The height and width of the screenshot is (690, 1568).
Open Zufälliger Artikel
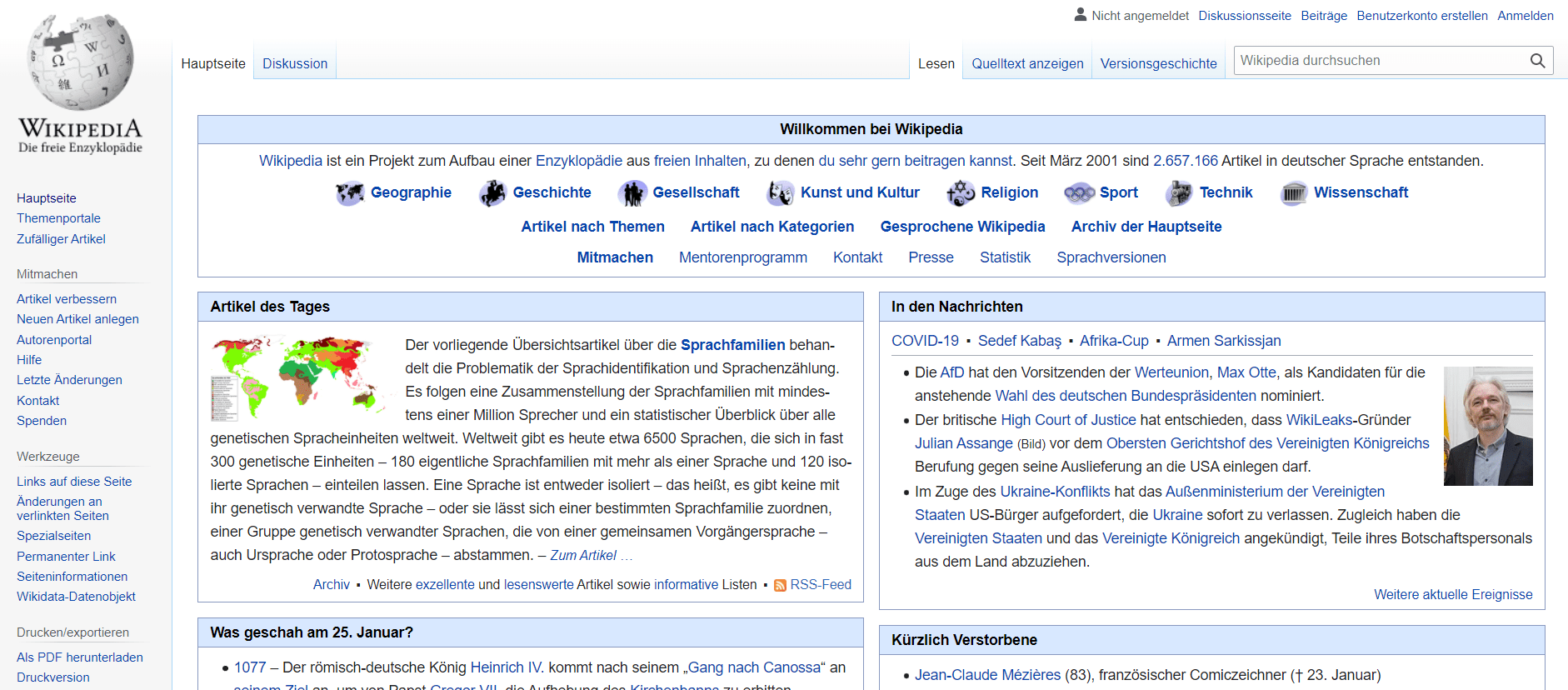pos(61,239)
